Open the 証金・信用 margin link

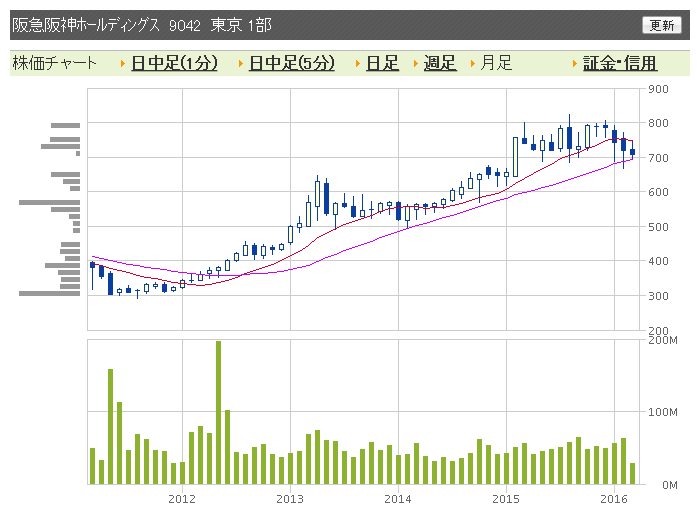(620, 63)
